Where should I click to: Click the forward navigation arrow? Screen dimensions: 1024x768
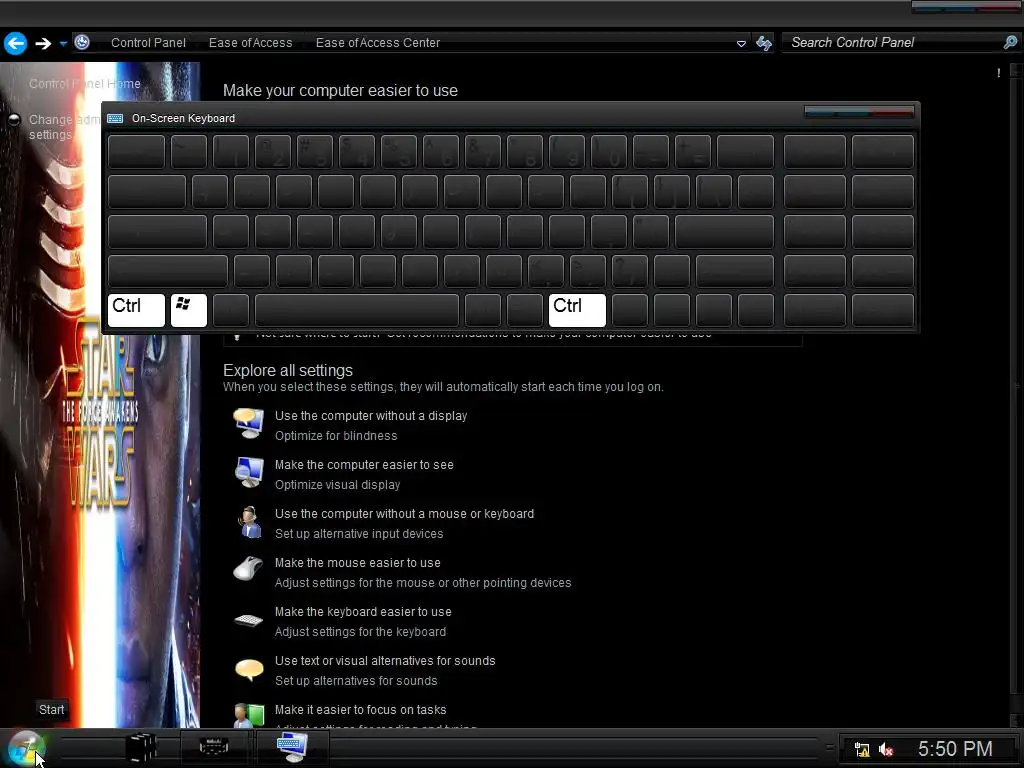43,43
